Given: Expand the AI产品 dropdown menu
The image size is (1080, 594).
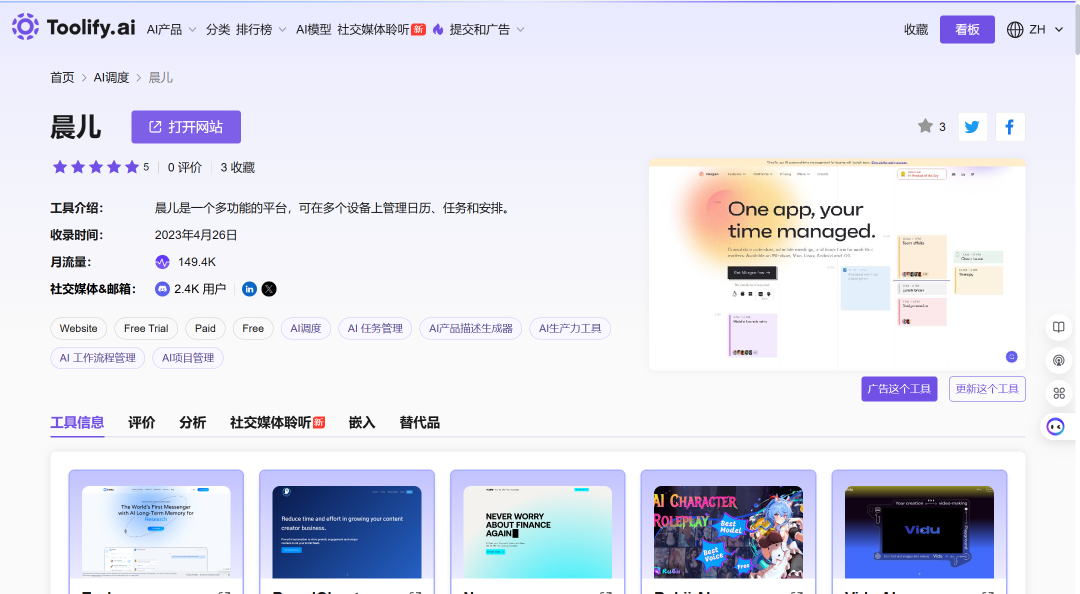Looking at the screenshot, I should [x=172, y=30].
